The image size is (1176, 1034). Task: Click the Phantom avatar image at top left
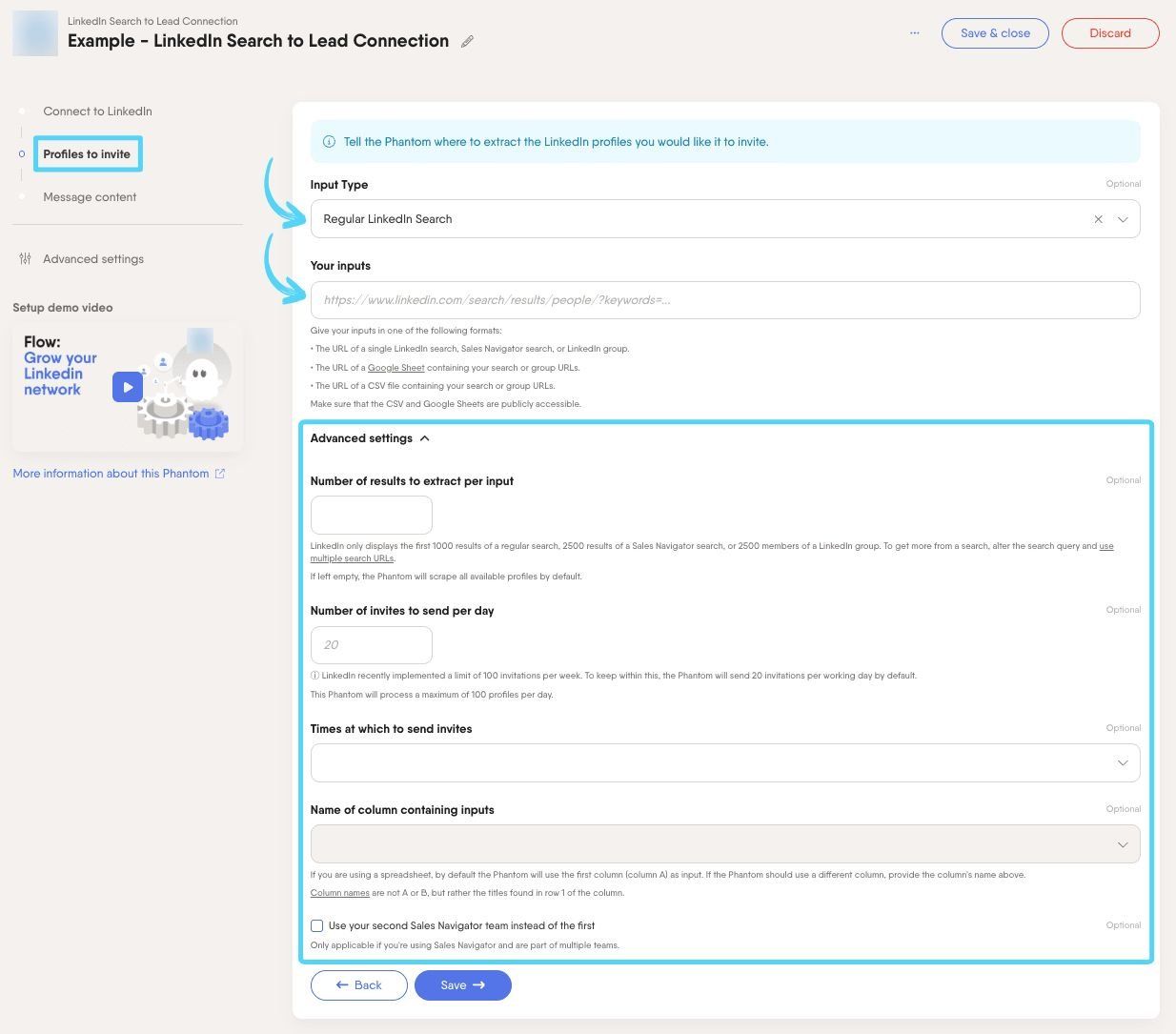coord(35,33)
